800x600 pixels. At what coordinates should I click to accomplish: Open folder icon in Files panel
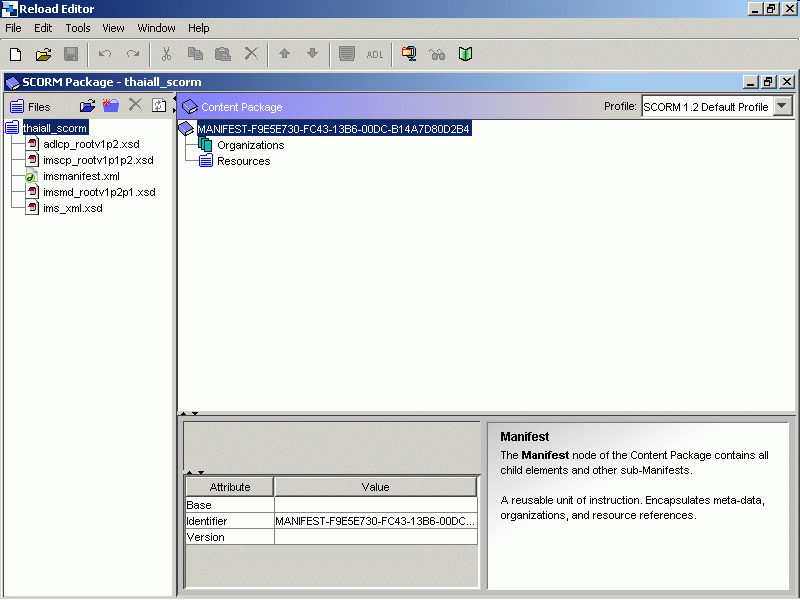tap(88, 106)
